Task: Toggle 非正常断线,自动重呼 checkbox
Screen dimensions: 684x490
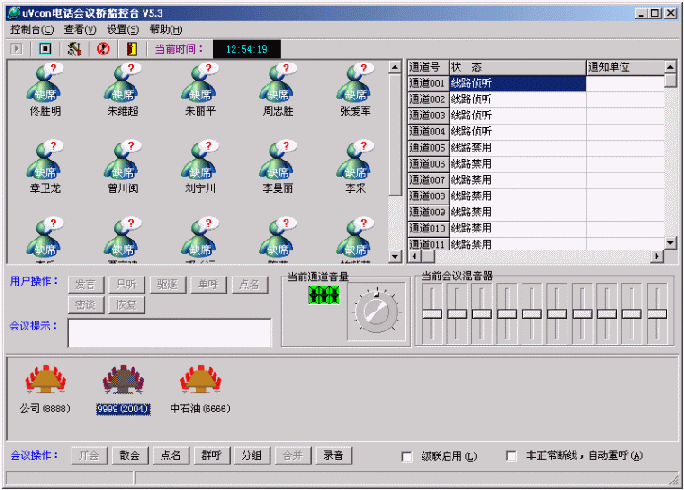Action: [512, 457]
